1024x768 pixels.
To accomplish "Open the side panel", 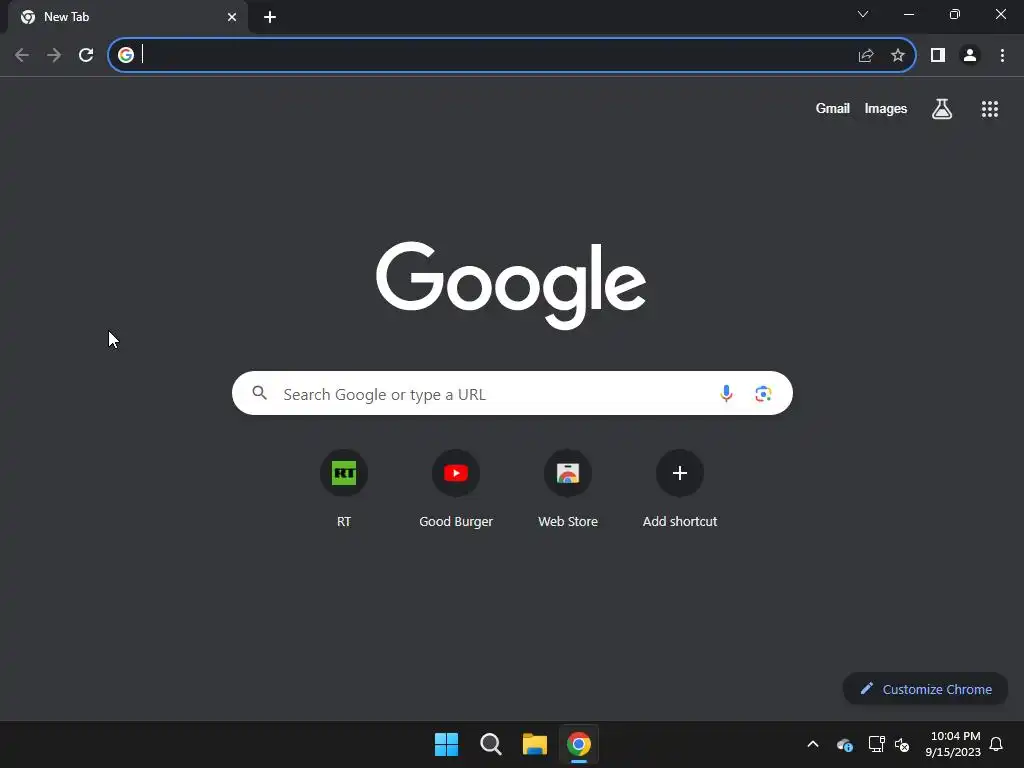I will [938, 56].
